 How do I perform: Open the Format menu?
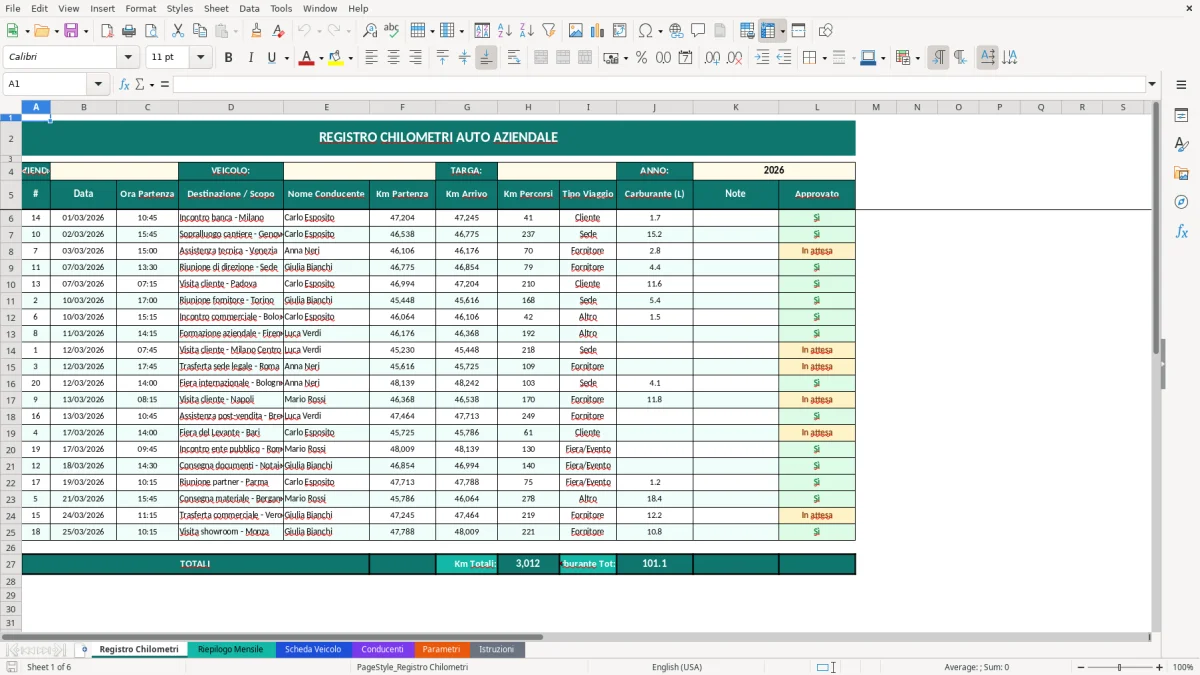140,8
